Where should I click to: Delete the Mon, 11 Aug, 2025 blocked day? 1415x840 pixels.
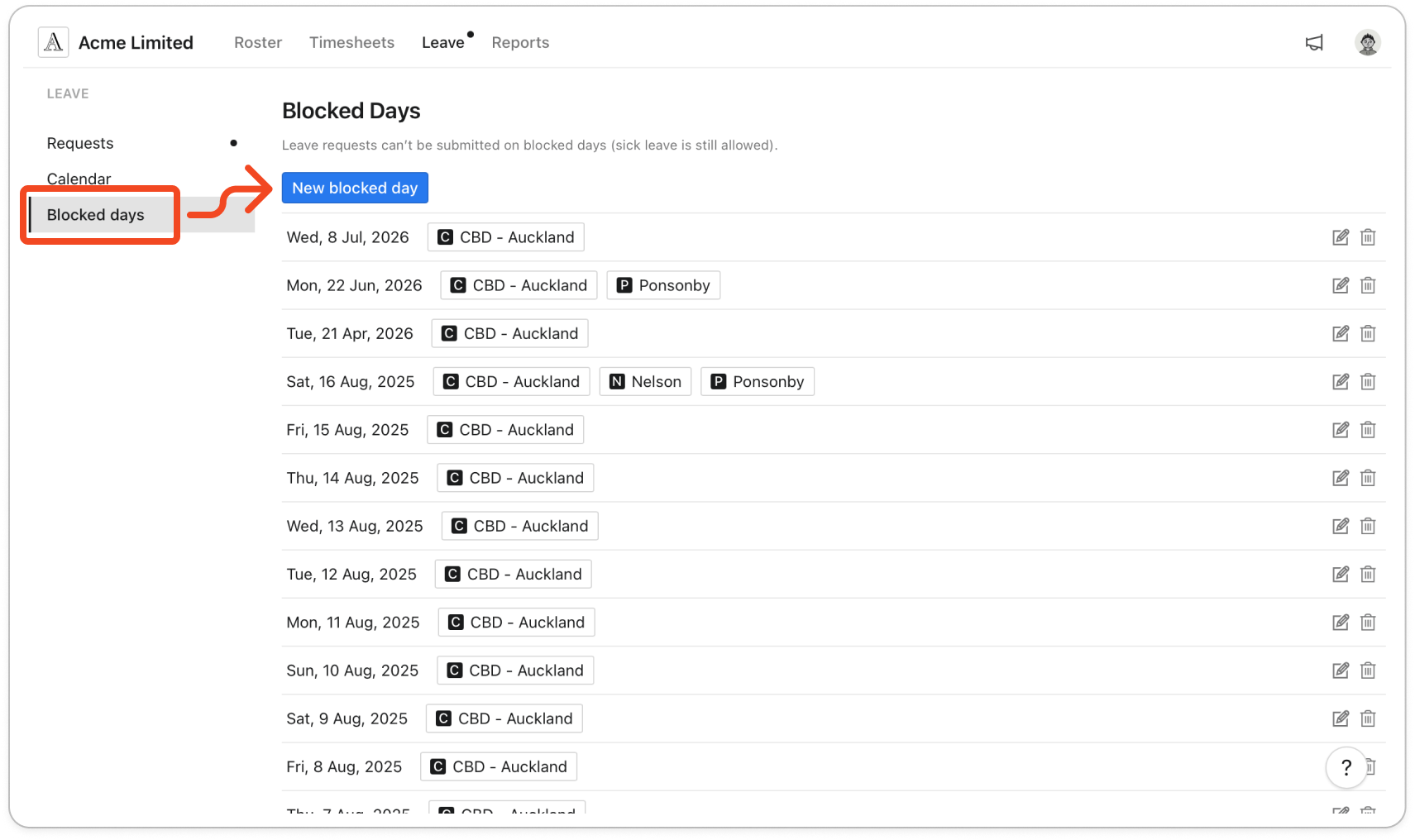point(1368,622)
